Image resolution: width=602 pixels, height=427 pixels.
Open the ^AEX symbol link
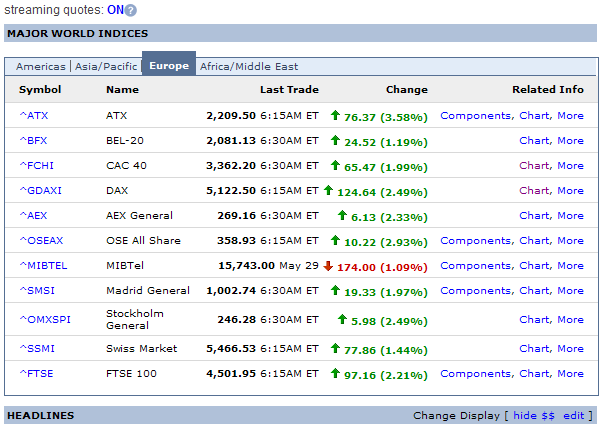click(x=33, y=215)
